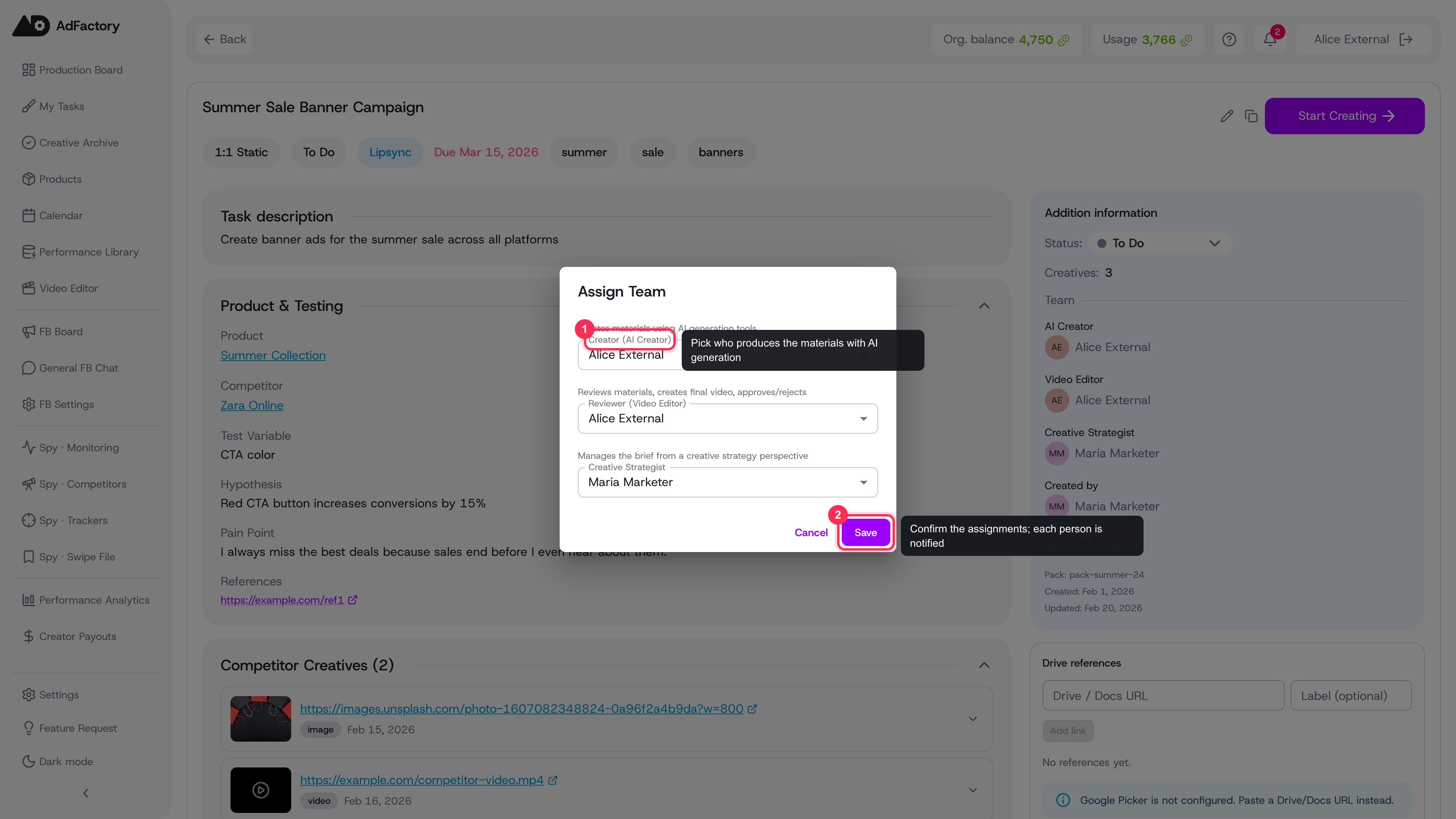
Task: Open Creative Archive in the sidebar
Action: tap(70, 143)
